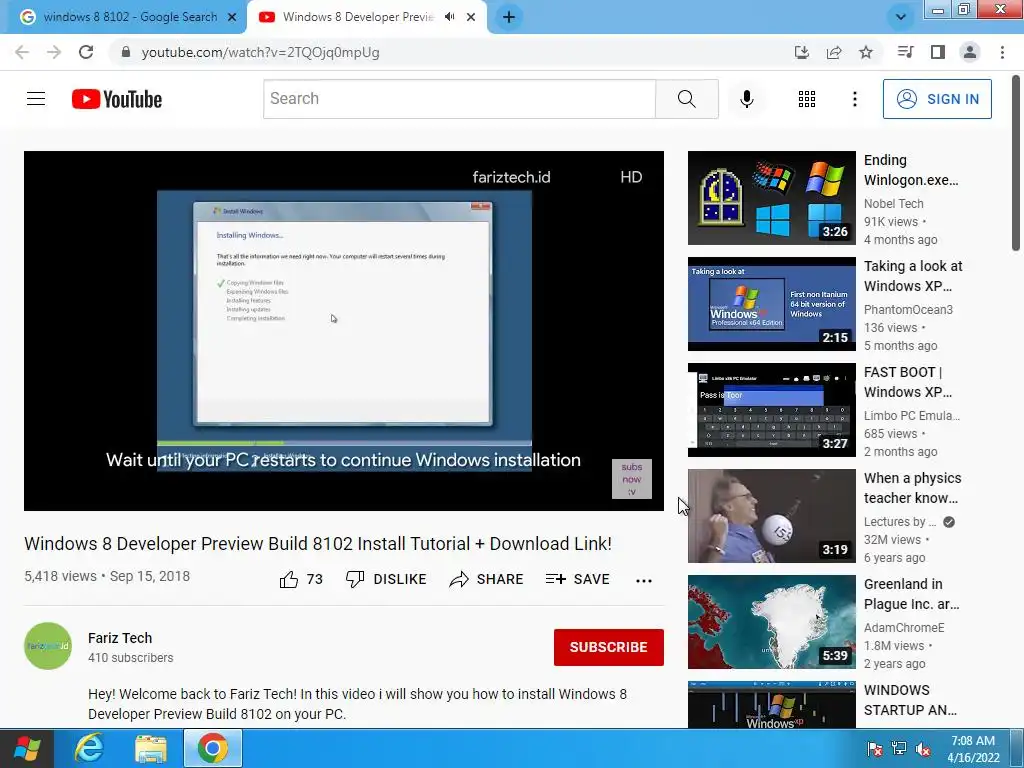Image resolution: width=1024 pixels, height=768 pixels.
Task: Launch Internet Explorer from taskbar
Action: (x=89, y=748)
